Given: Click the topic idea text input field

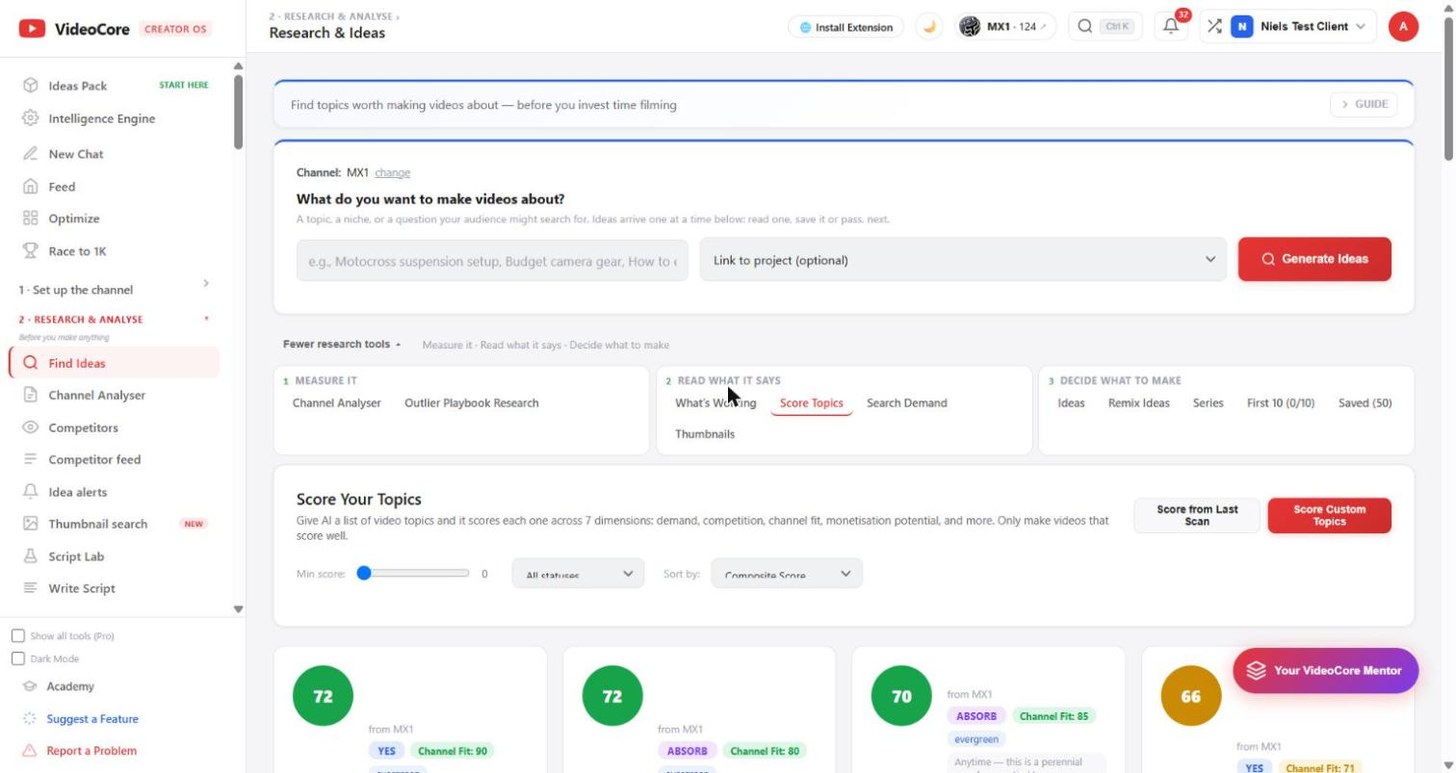Looking at the screenshot, I should pyautogui.click(x=492, y=260).
